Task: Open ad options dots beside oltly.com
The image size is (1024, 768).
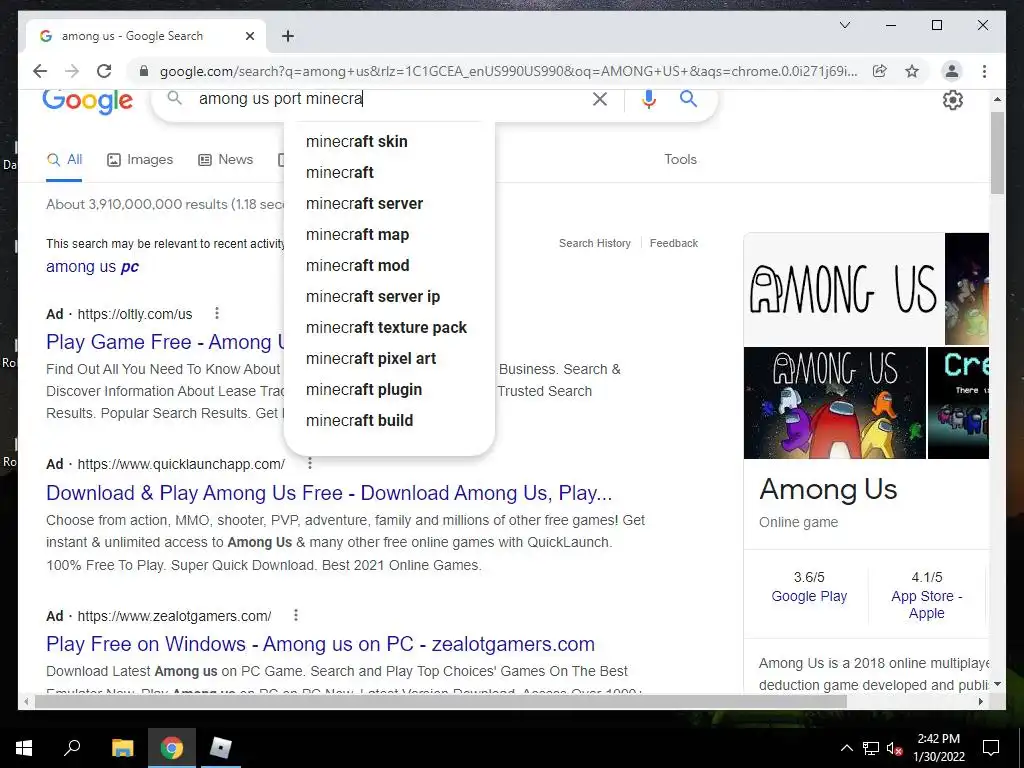Action: 217,313
